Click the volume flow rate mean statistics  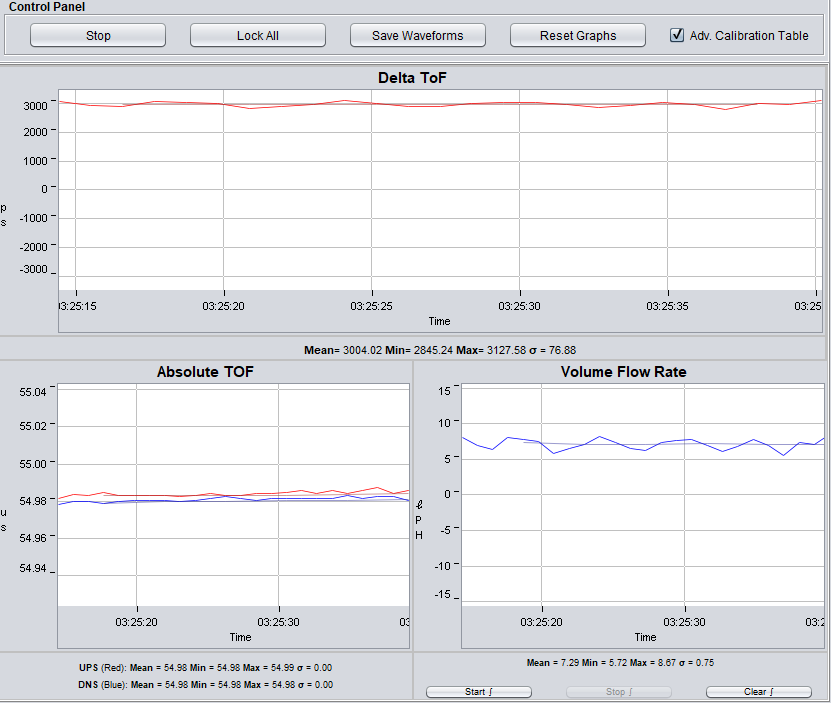click(621, 662)
